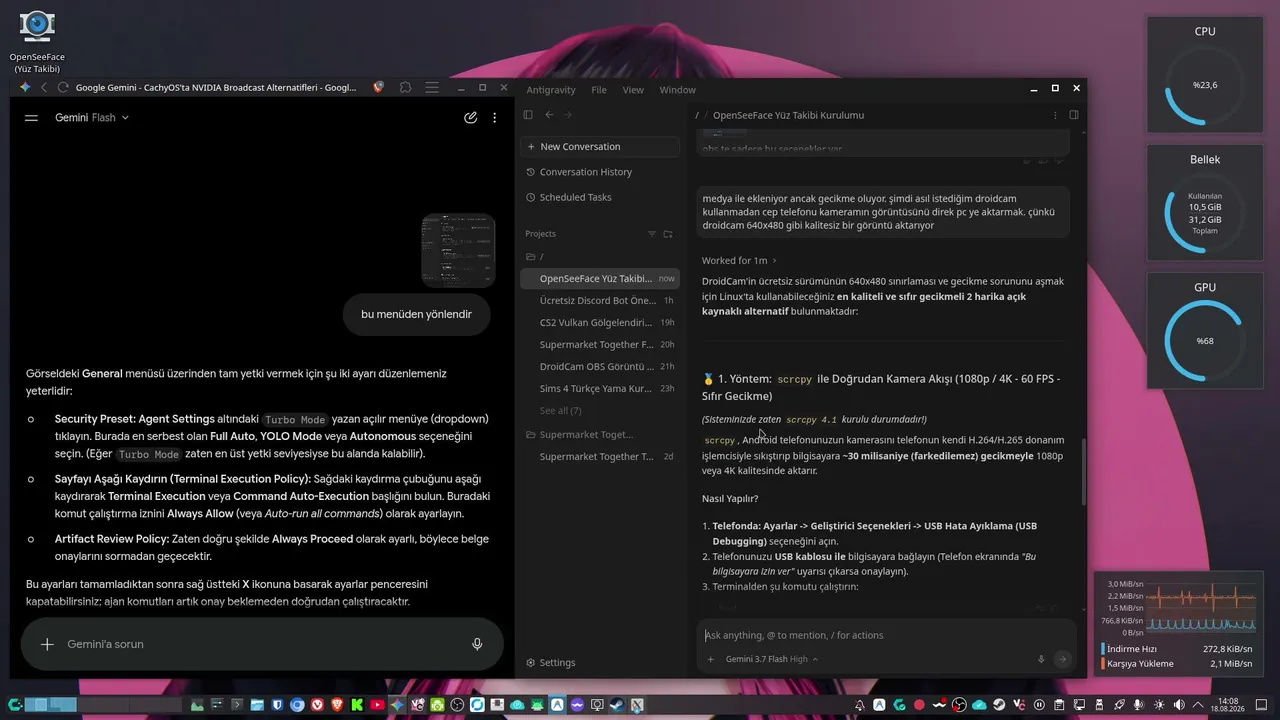Click the Gemini browser tab title
Image resolution: width=1280 pixels, height=720 pixels.
(x=216, y=88)
